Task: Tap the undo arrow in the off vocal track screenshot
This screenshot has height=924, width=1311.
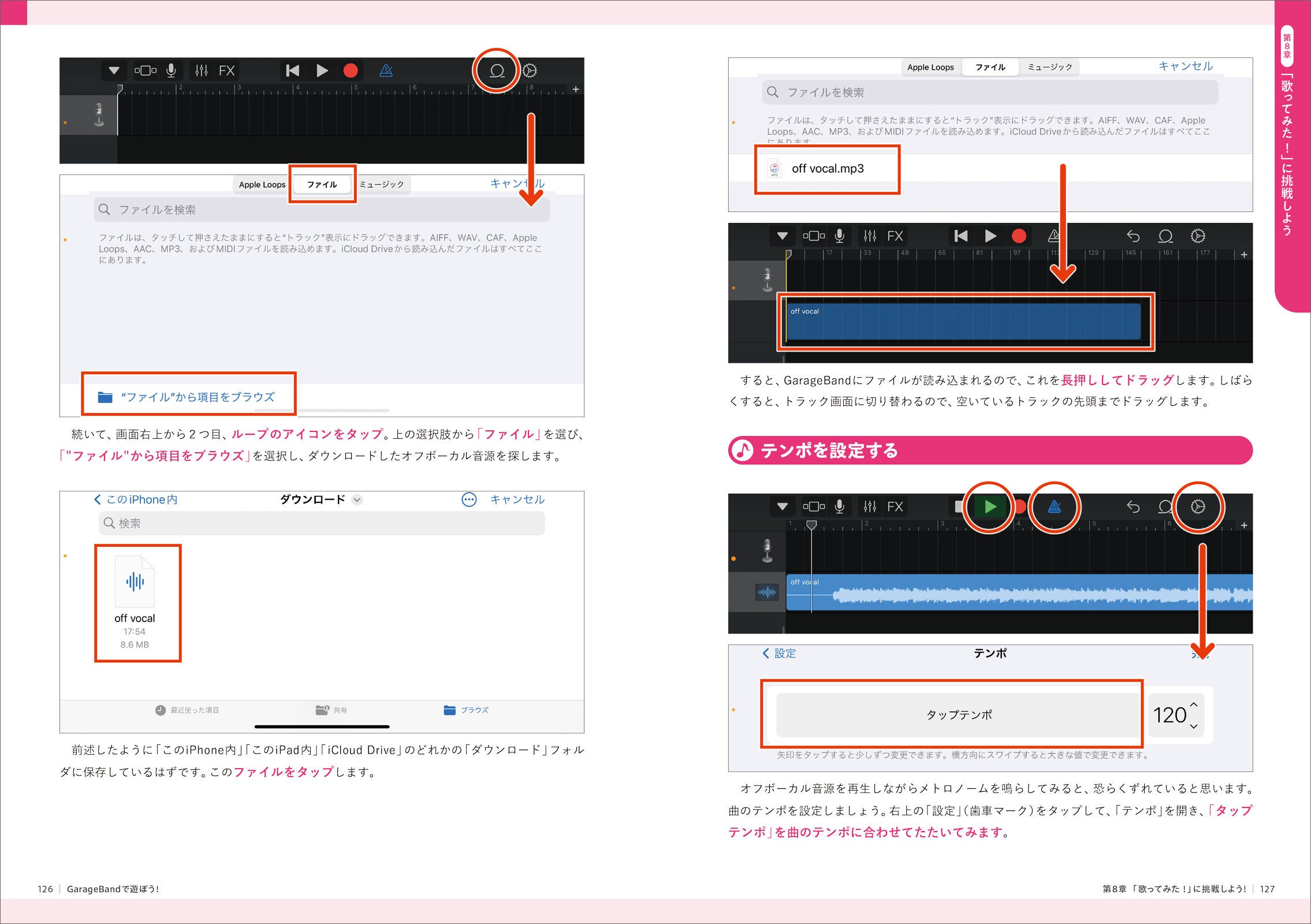Action: 1133,236
